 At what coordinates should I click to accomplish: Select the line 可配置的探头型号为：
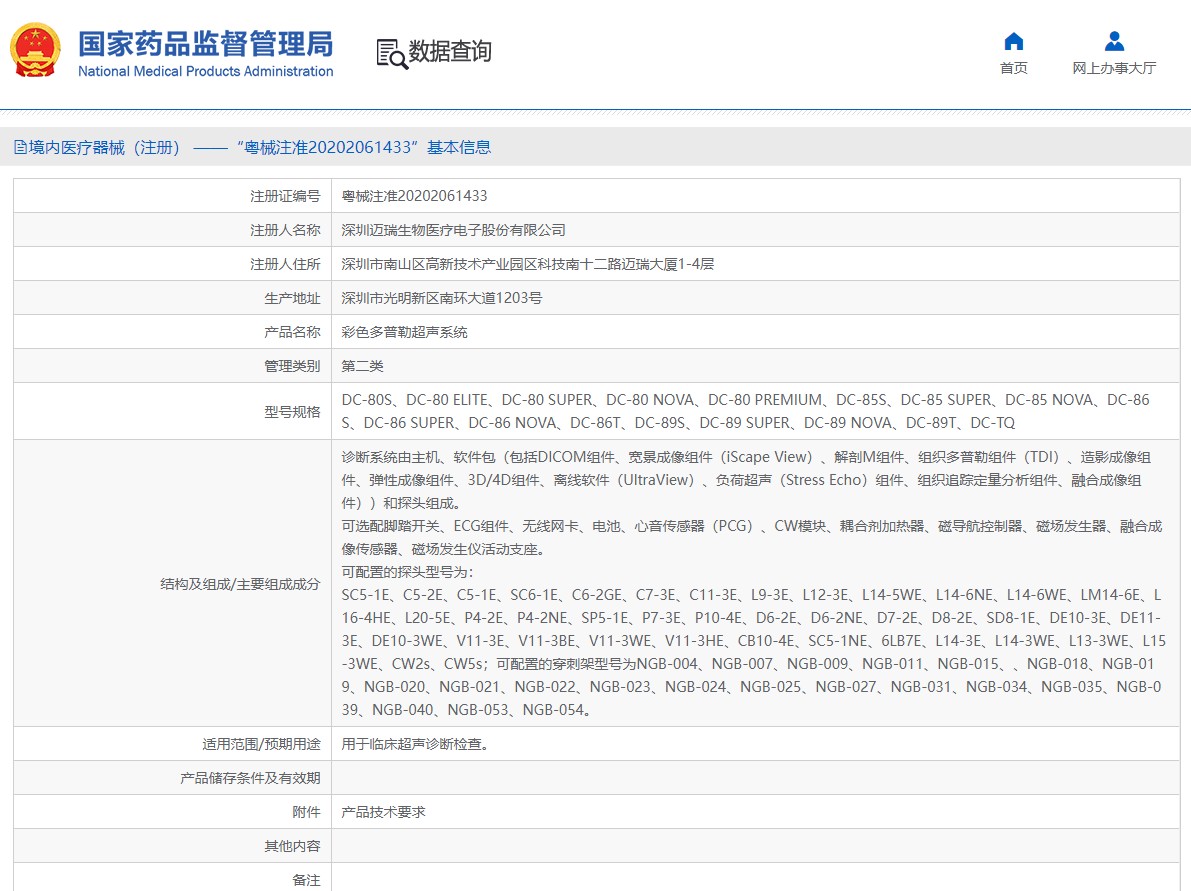coord(407,572)
